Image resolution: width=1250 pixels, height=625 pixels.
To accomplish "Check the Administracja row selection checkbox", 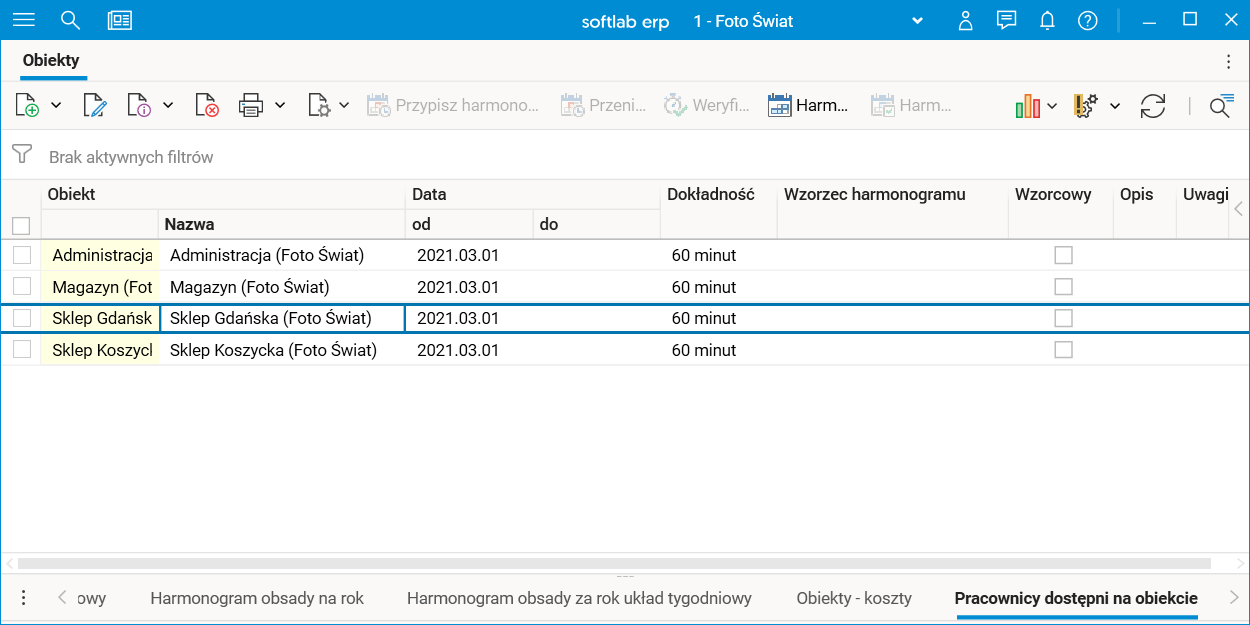I will 22,255.
